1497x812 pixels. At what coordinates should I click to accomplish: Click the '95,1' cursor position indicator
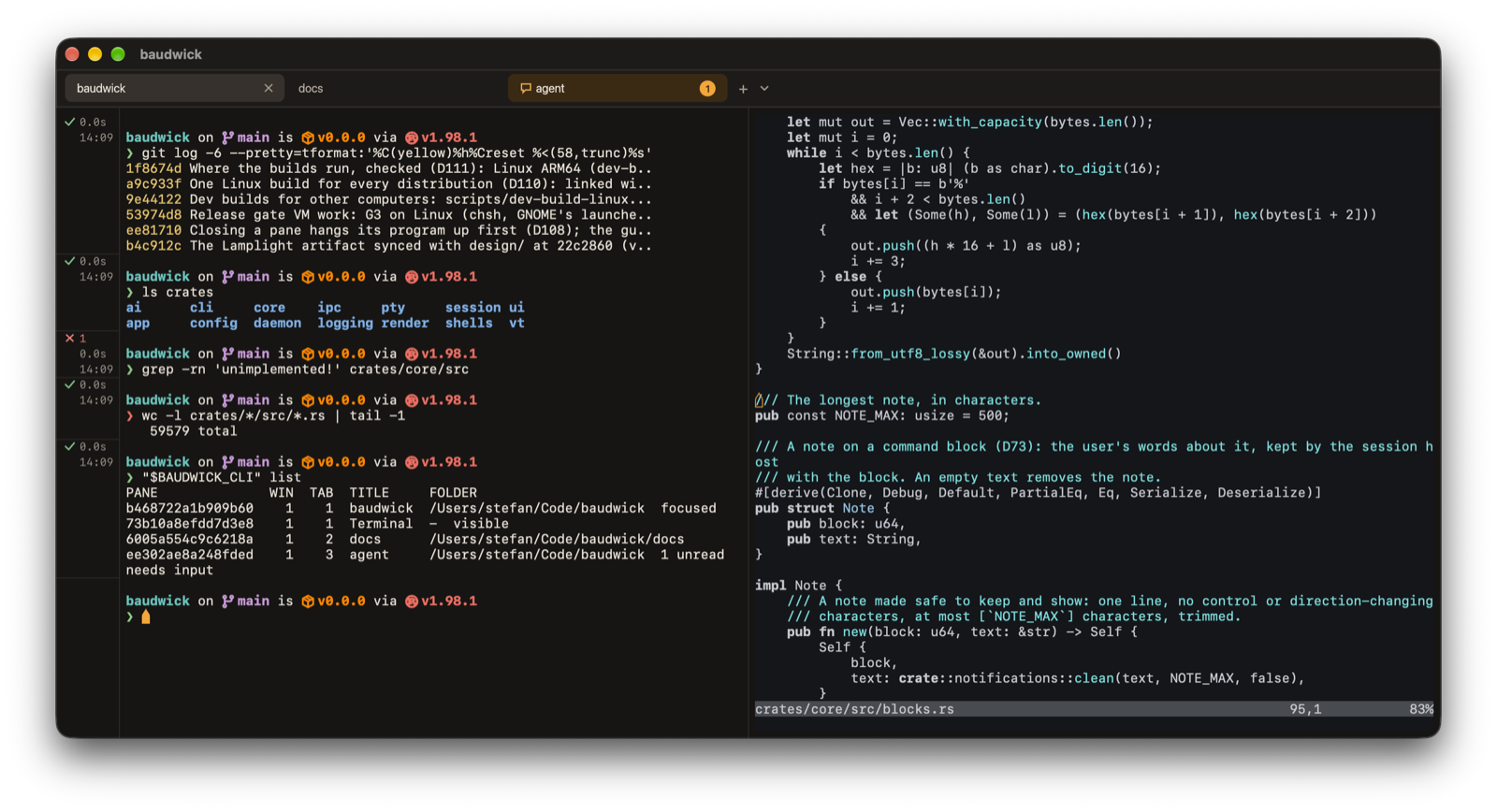coord(1305,709)
